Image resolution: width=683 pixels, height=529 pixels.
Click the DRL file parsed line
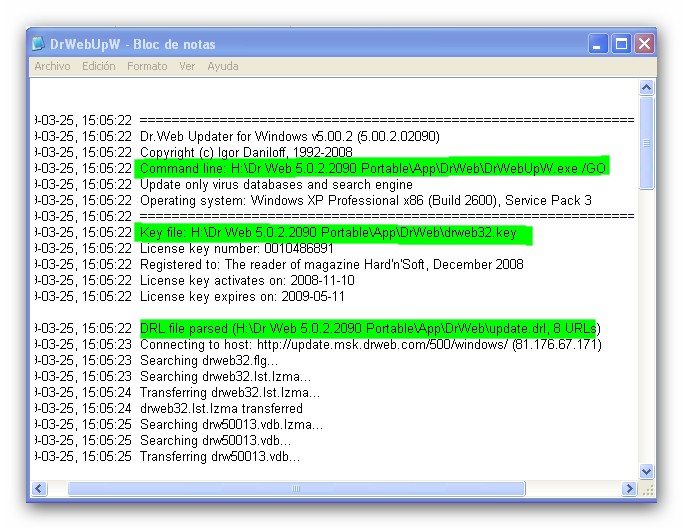coord(368,328)
